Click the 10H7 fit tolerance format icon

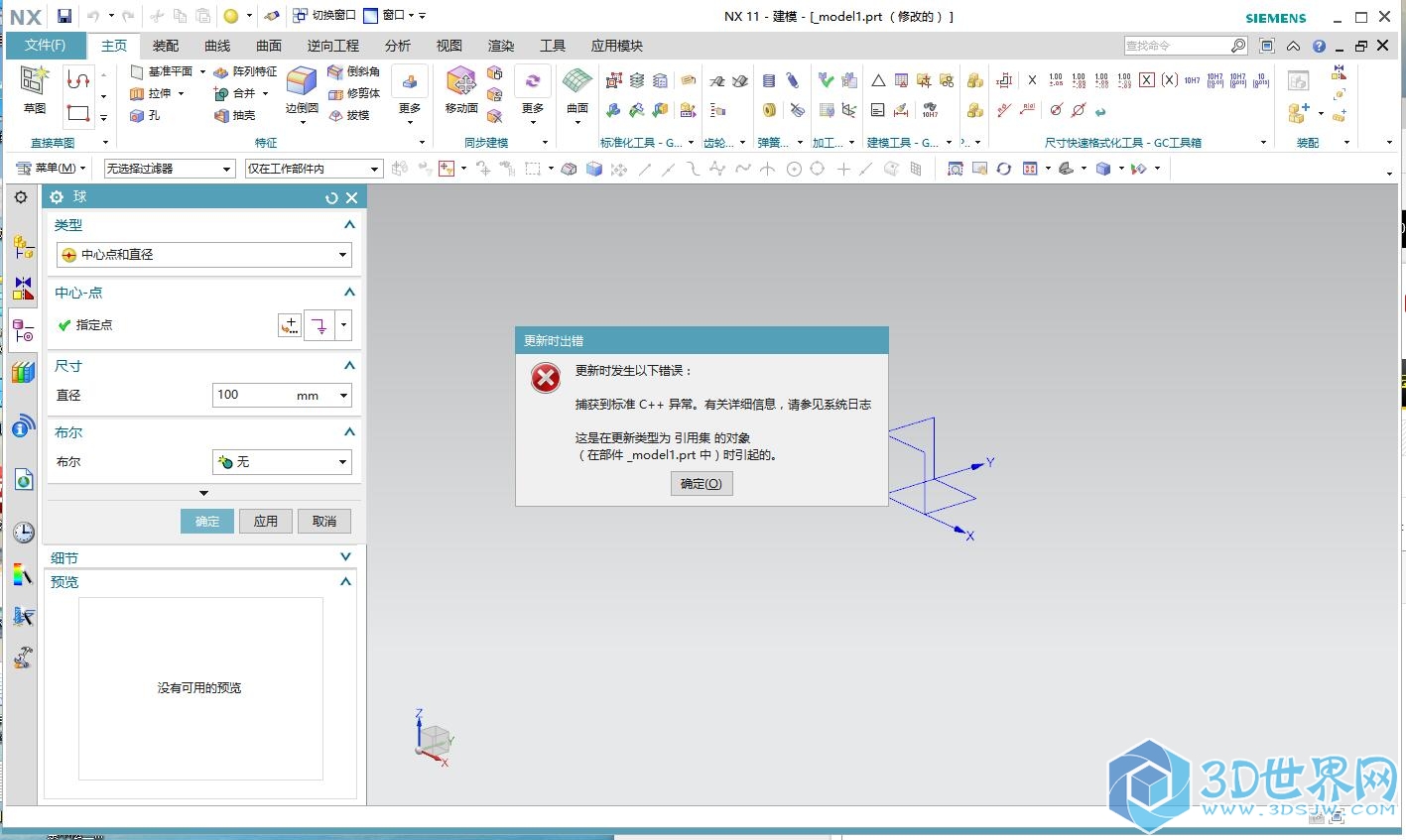pos(1192,80)
